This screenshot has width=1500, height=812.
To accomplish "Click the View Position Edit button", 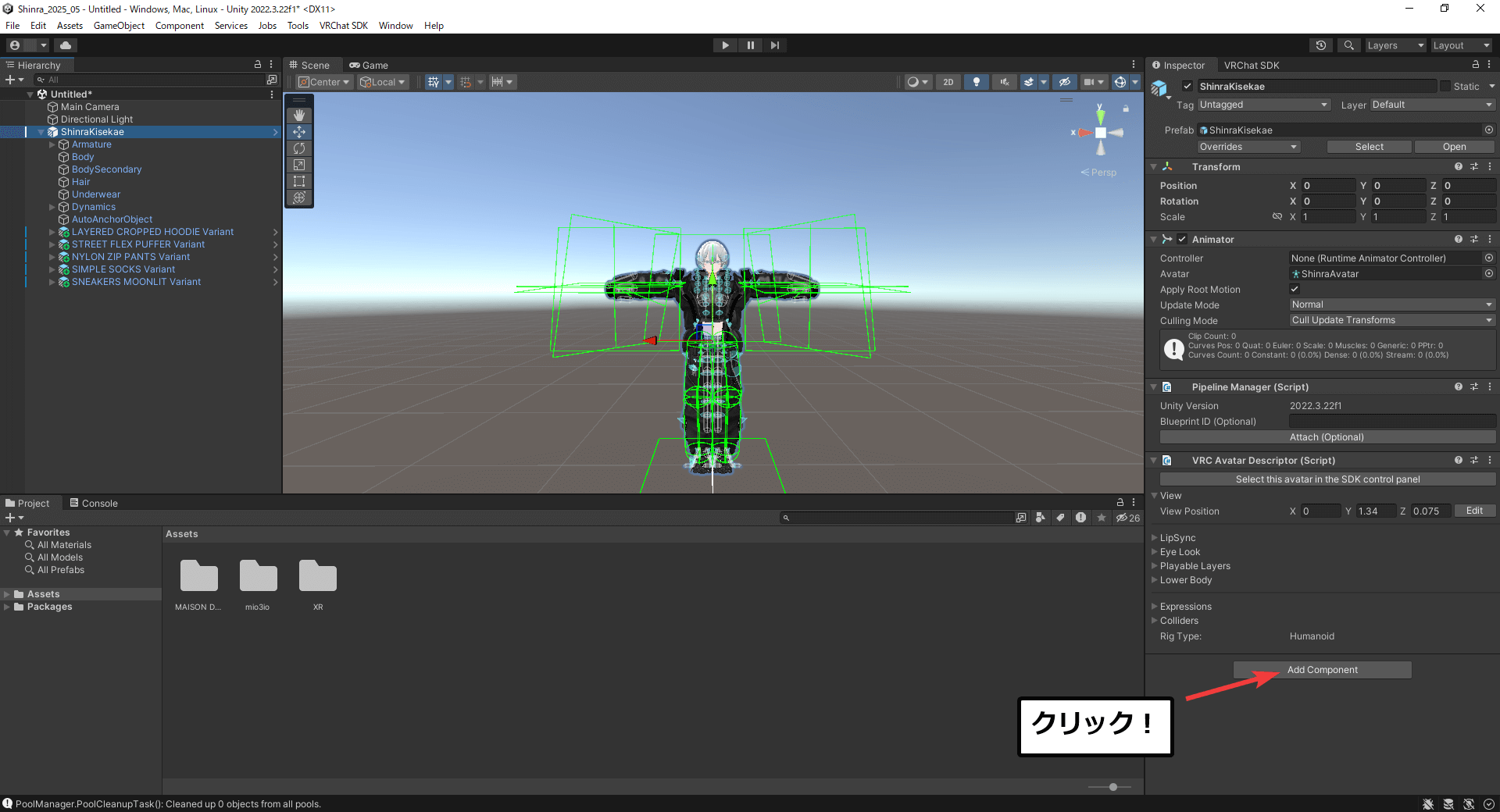I will [x=1475, y=511].
